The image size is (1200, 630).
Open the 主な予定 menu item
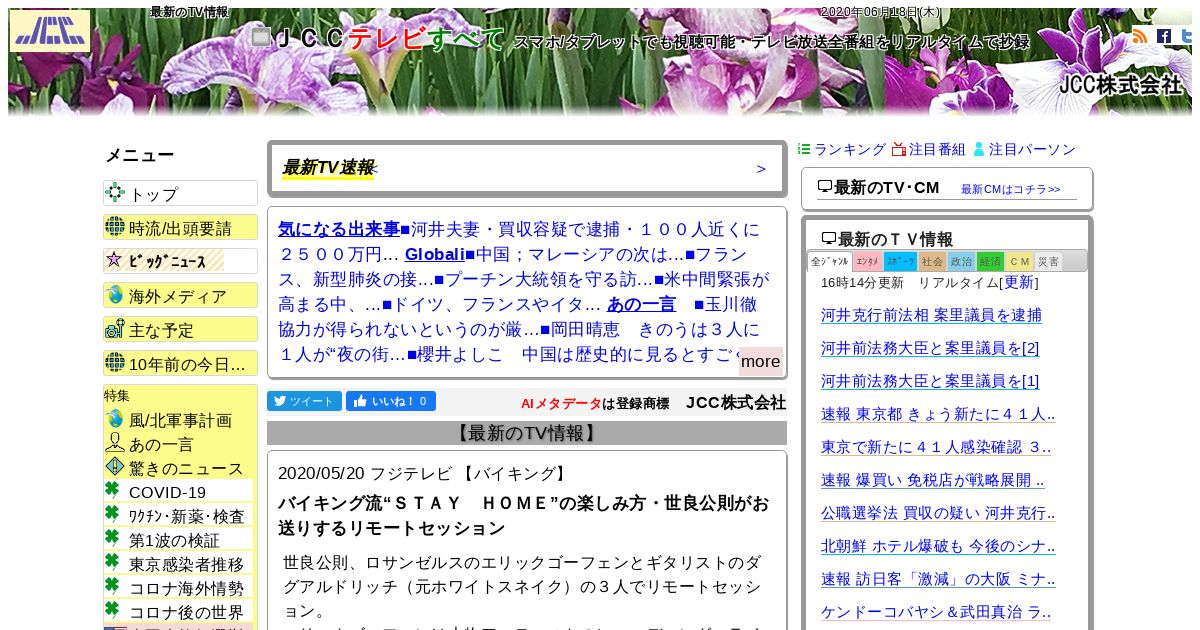coord(180,329)
